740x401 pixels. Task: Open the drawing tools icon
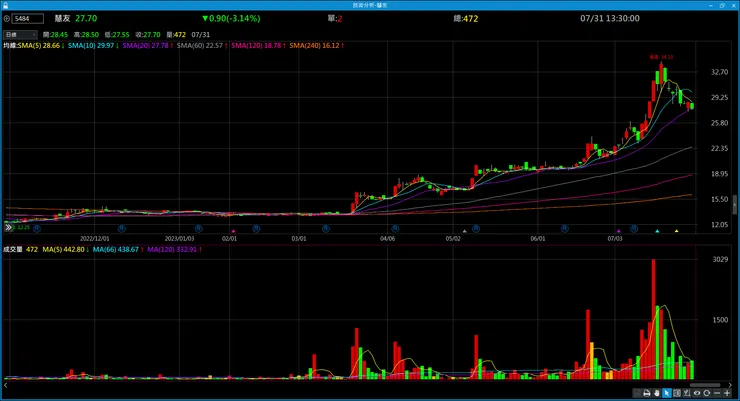point(687,393)
